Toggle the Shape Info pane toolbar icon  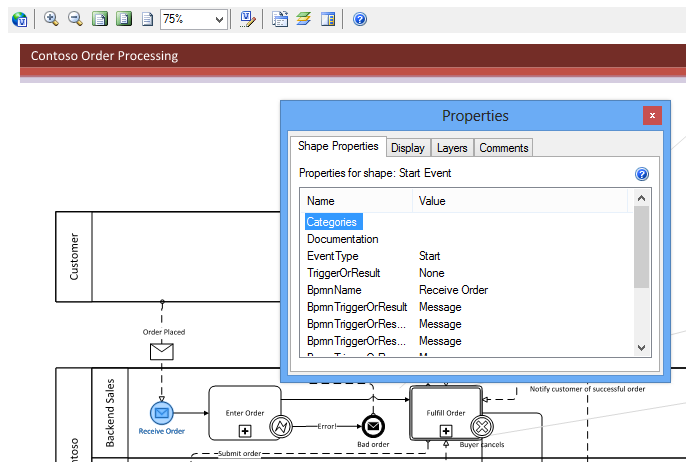pyautogui.click(x=328, y=19)
